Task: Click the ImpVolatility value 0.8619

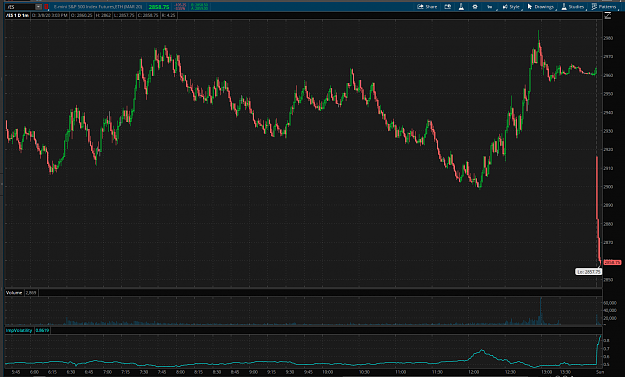Action: click(42, 330)
